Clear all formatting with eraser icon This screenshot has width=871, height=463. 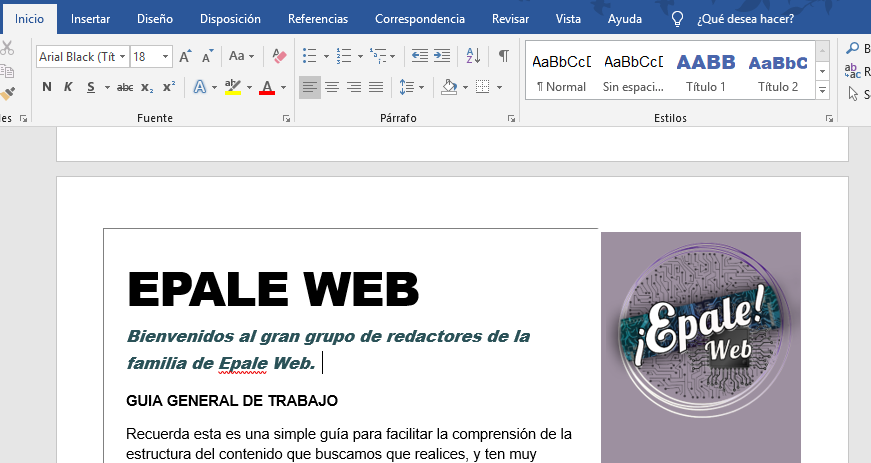(x=279, y=56)
